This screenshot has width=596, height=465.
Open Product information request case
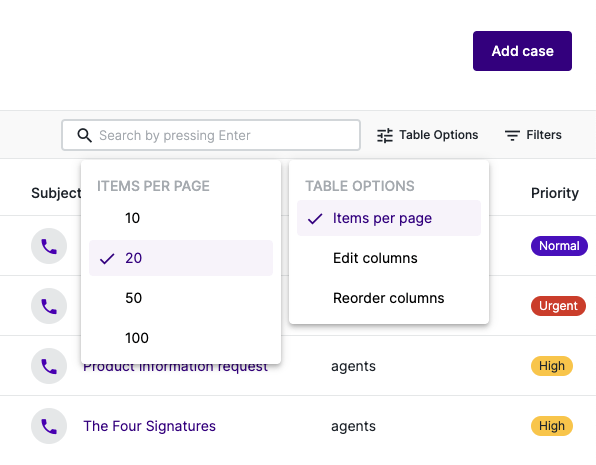(x=175, y=368)
